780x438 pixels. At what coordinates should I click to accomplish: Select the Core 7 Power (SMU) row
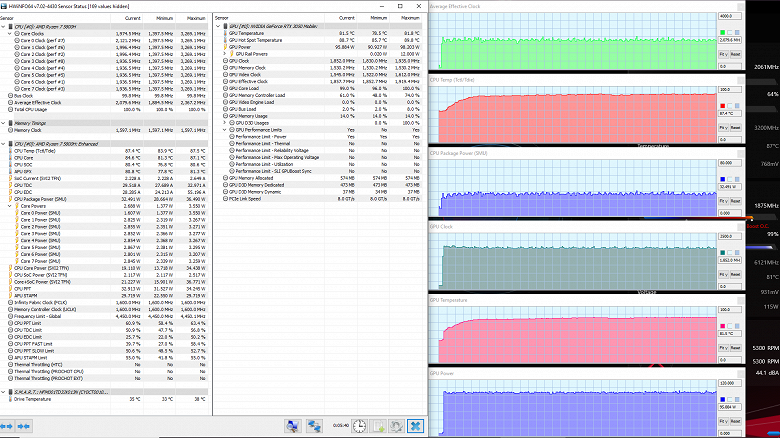pos(103,261)
